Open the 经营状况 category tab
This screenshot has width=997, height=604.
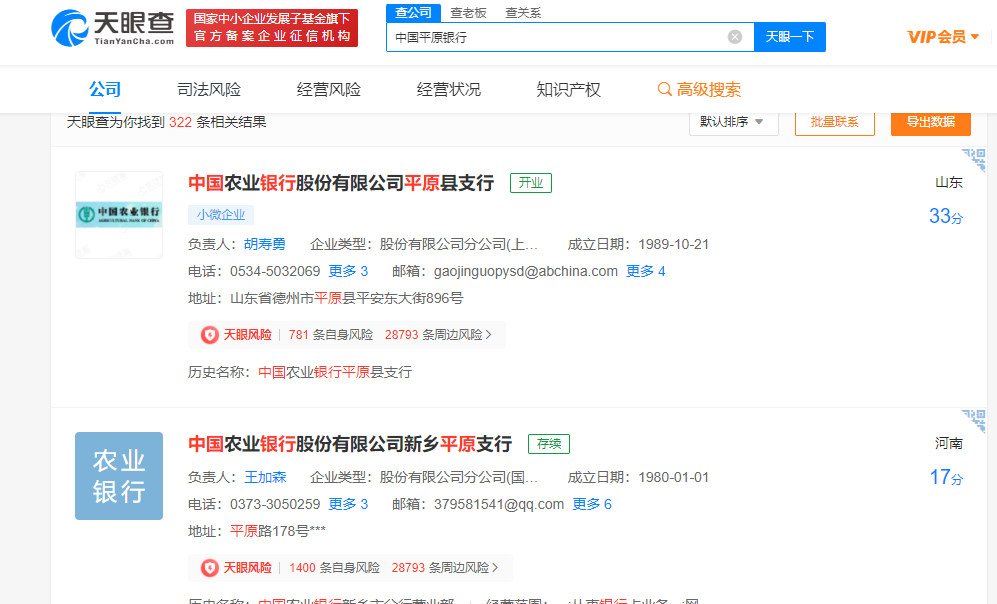click(x=448, y=90)
